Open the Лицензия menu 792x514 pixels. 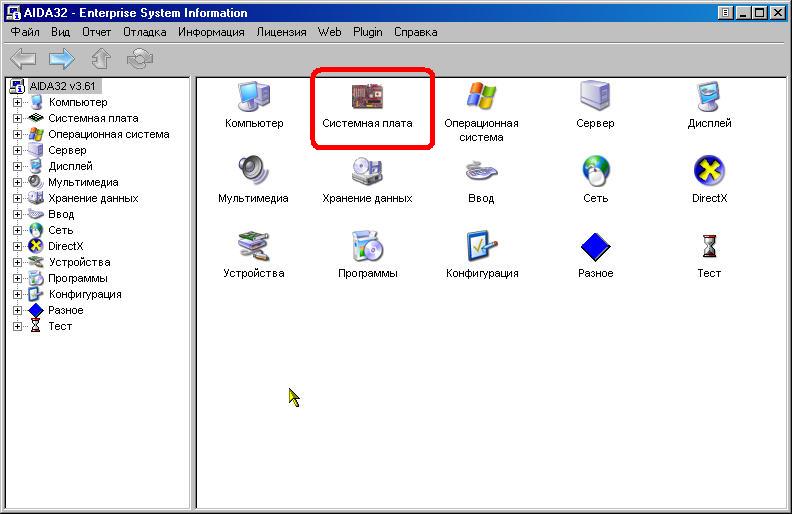coord(281,32)
